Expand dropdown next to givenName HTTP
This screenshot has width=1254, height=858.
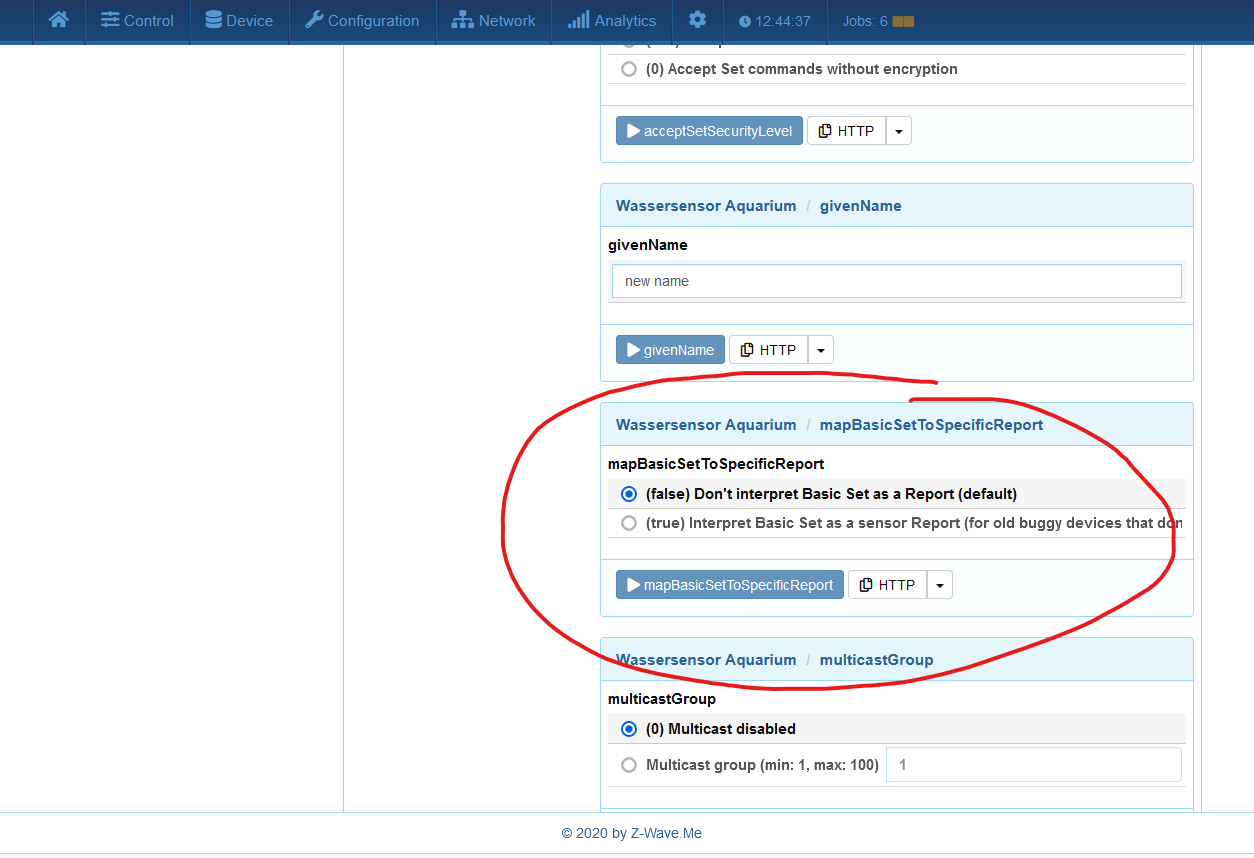click(x=821, y=350)
